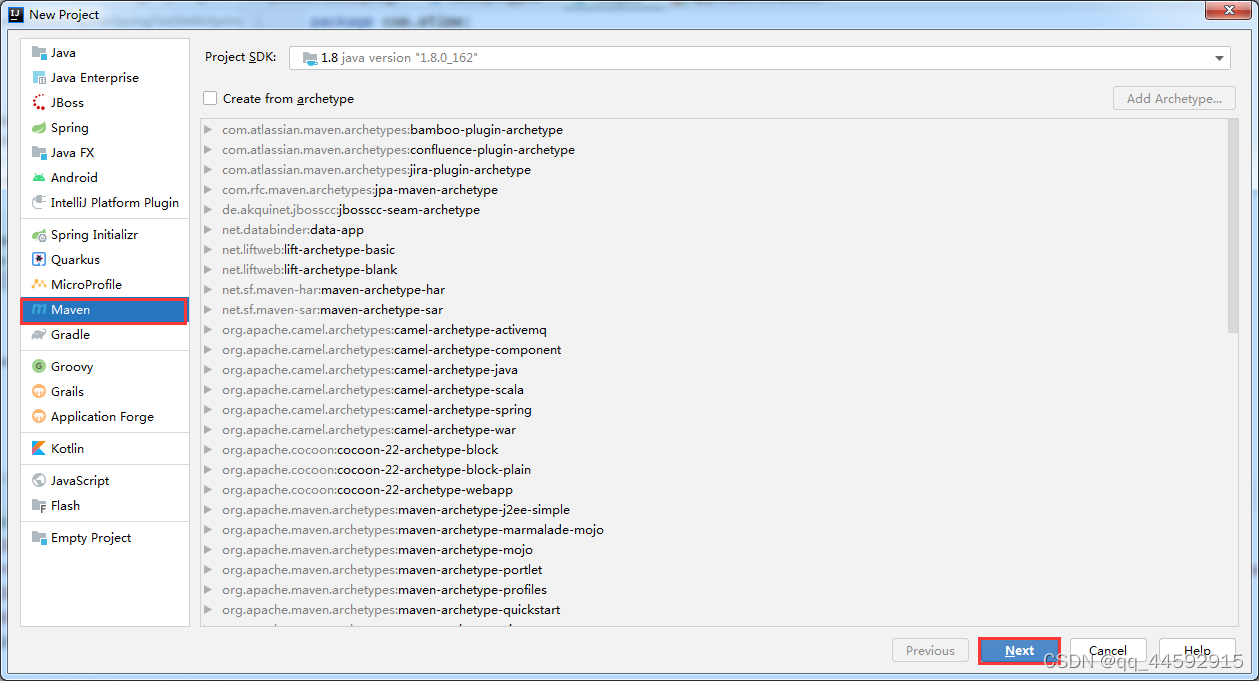The image size is (1259, 681).
Task: Click the Java project type icon
Action: 39,53
